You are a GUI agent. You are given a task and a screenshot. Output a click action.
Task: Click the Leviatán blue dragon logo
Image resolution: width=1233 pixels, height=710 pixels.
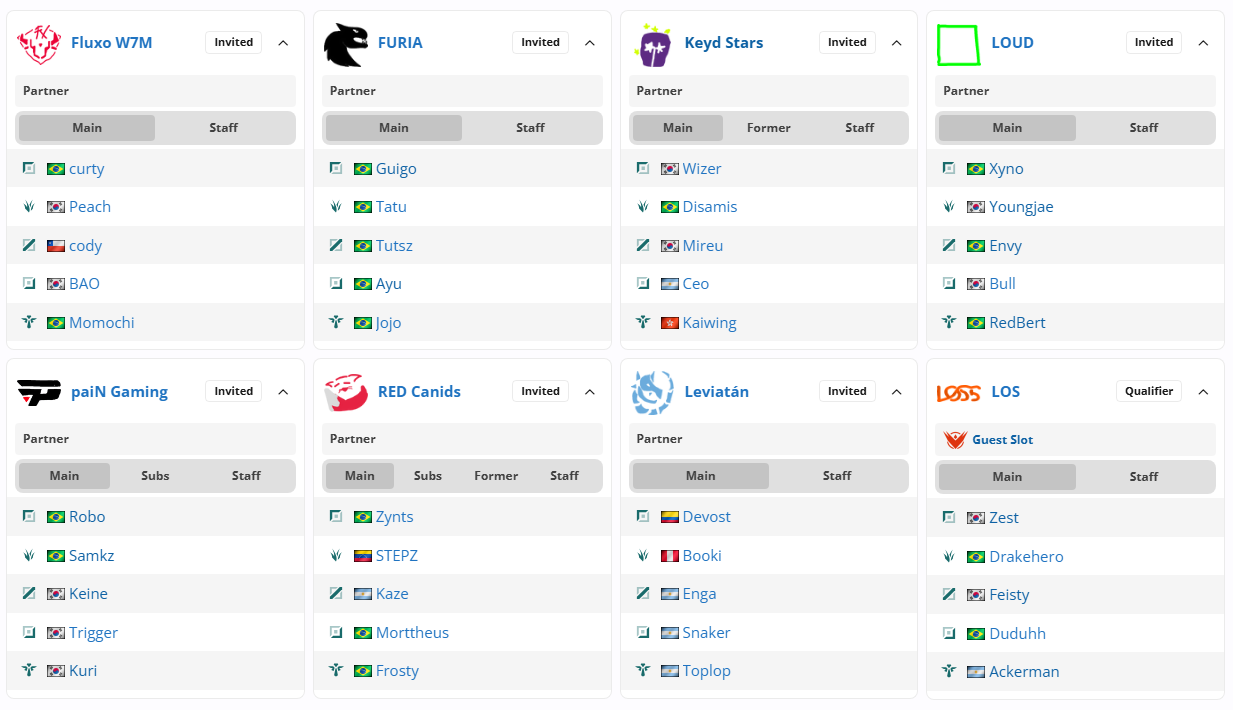[x=653, y=392]
